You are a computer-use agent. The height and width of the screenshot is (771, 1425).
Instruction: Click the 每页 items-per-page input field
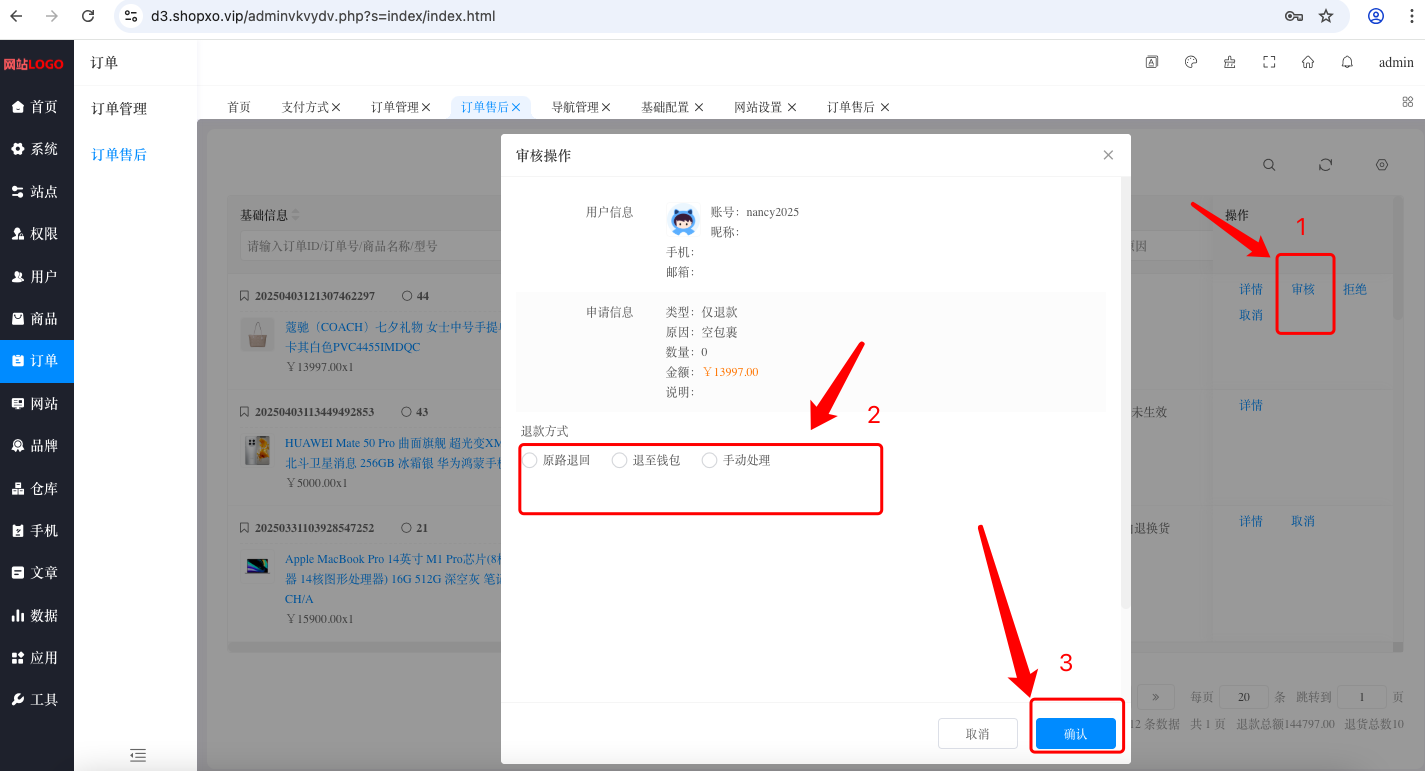(x=1244, y=697)
